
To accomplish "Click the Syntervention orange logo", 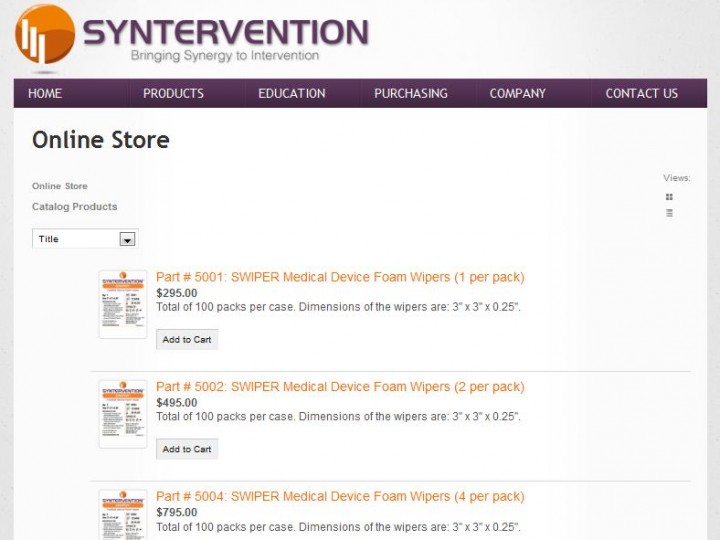I will point(45,34).
